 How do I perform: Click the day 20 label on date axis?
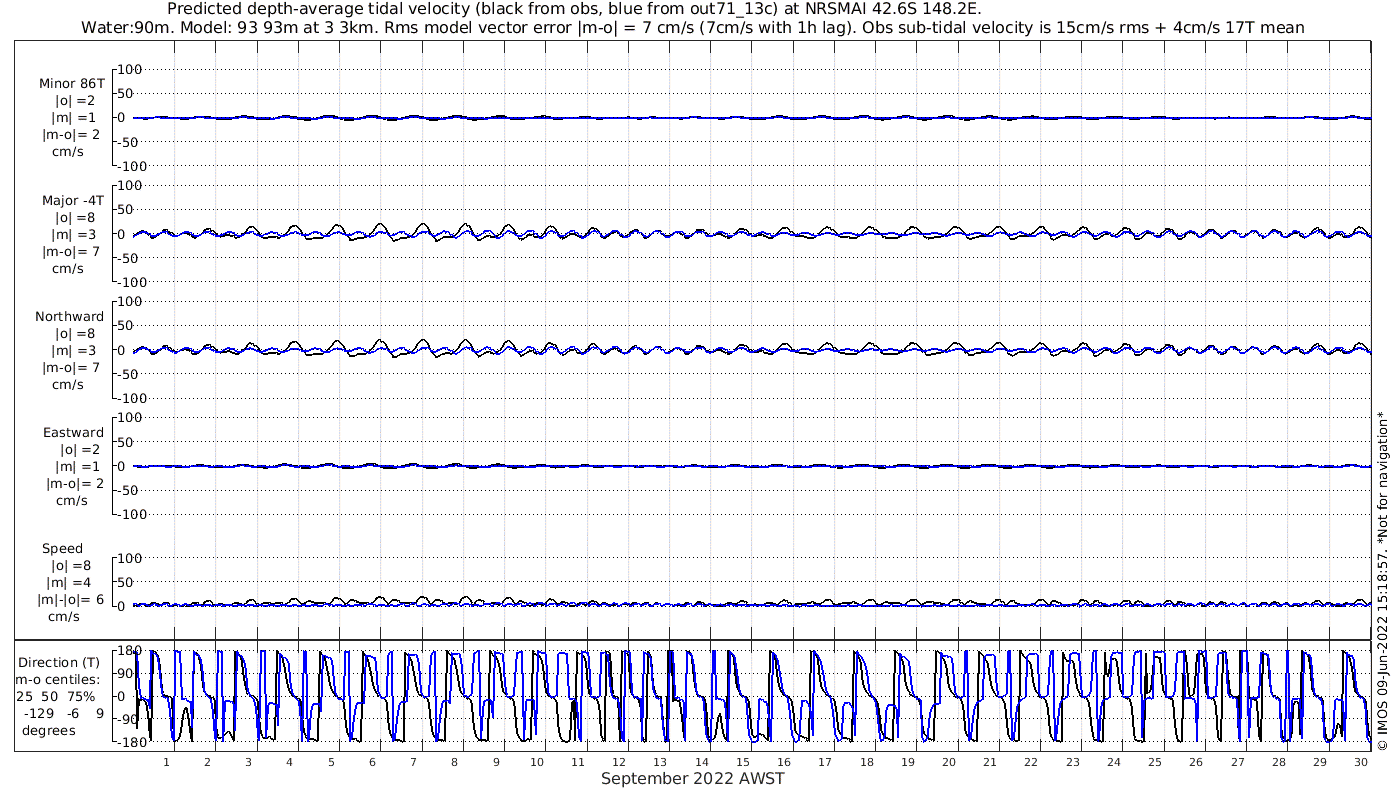pyautogui.click(x=948, y=762)
